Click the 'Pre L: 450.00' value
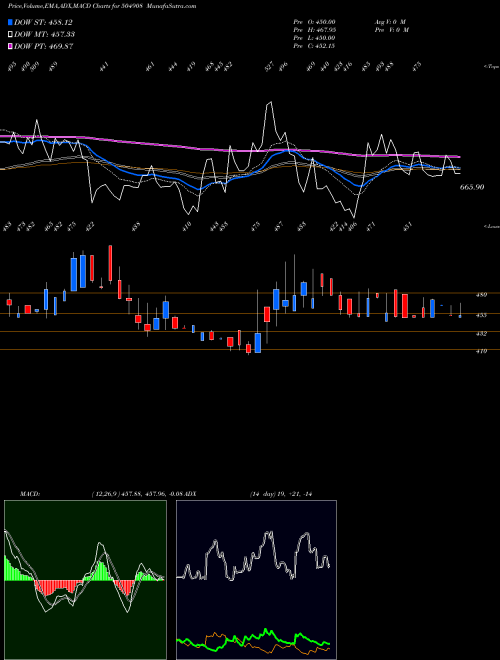The width and height of the screenshot is (500, 660). tap(314, 38)
